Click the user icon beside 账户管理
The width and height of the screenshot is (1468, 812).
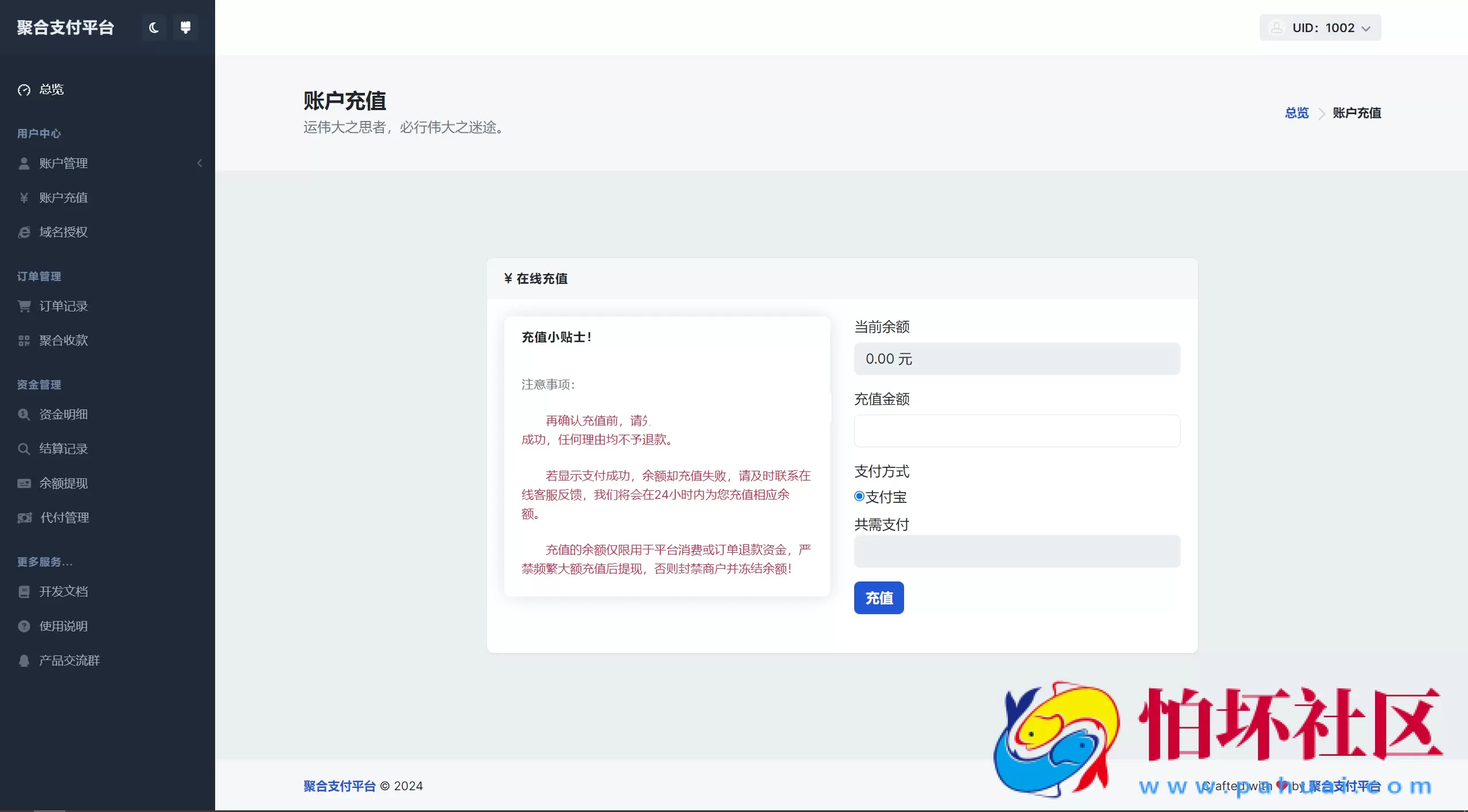point(24,163)
